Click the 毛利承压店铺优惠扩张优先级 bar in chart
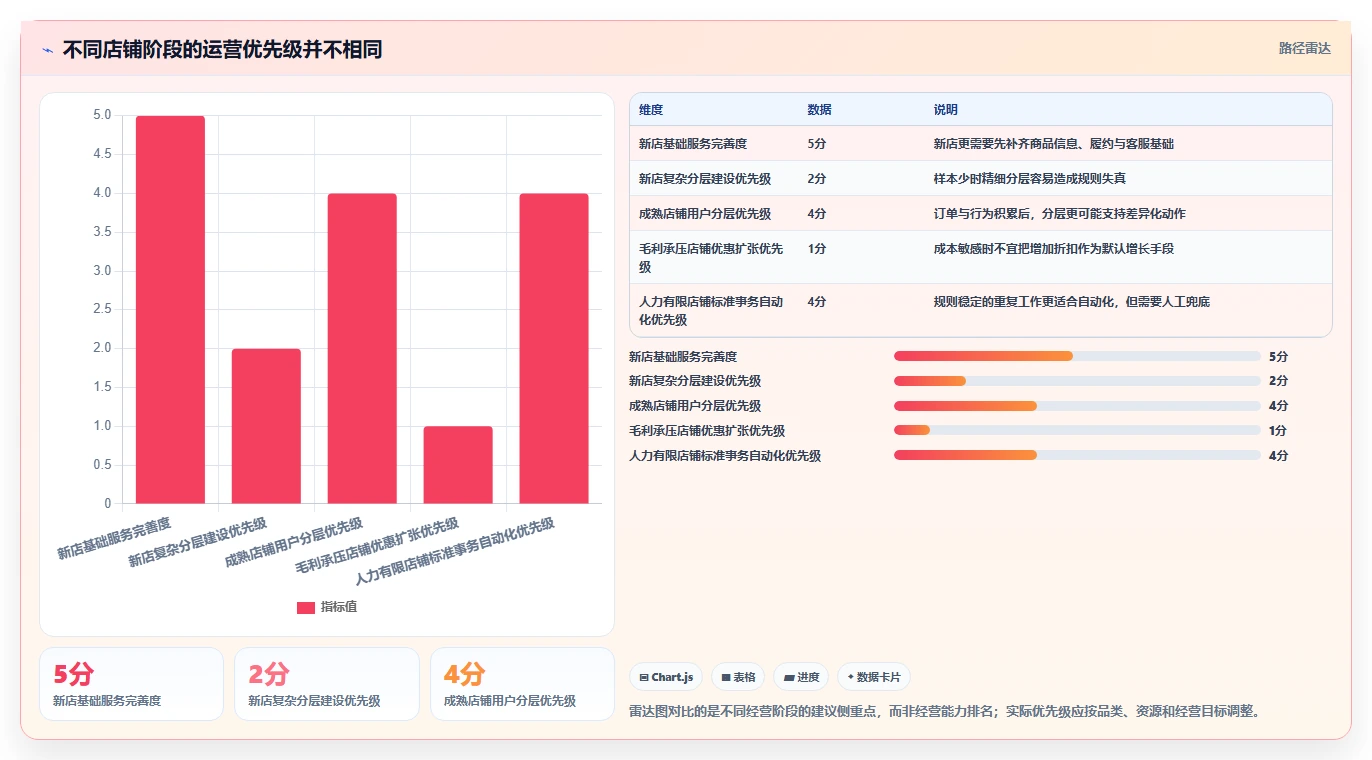Image resolution: width=1372 pixels, height=760 pixels. click(458, 465)
